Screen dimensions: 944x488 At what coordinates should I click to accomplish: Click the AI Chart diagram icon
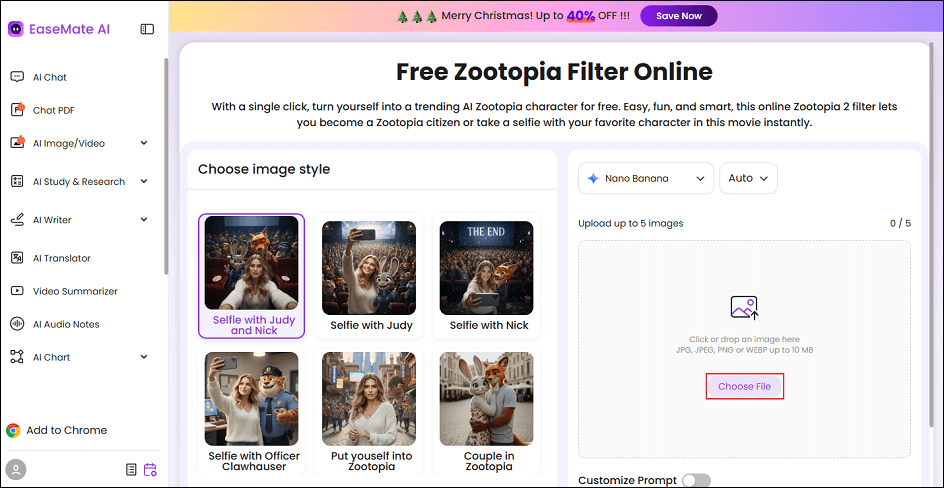(x=17, y=357)
